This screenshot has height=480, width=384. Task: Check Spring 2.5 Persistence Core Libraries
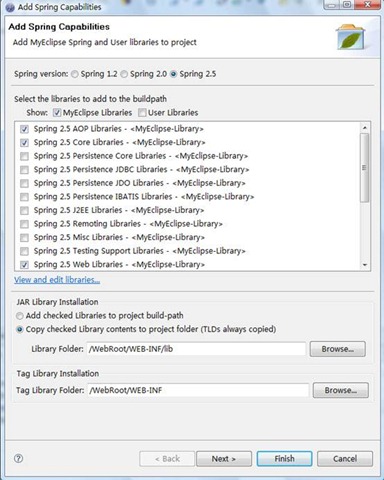[x=24, y=156]
